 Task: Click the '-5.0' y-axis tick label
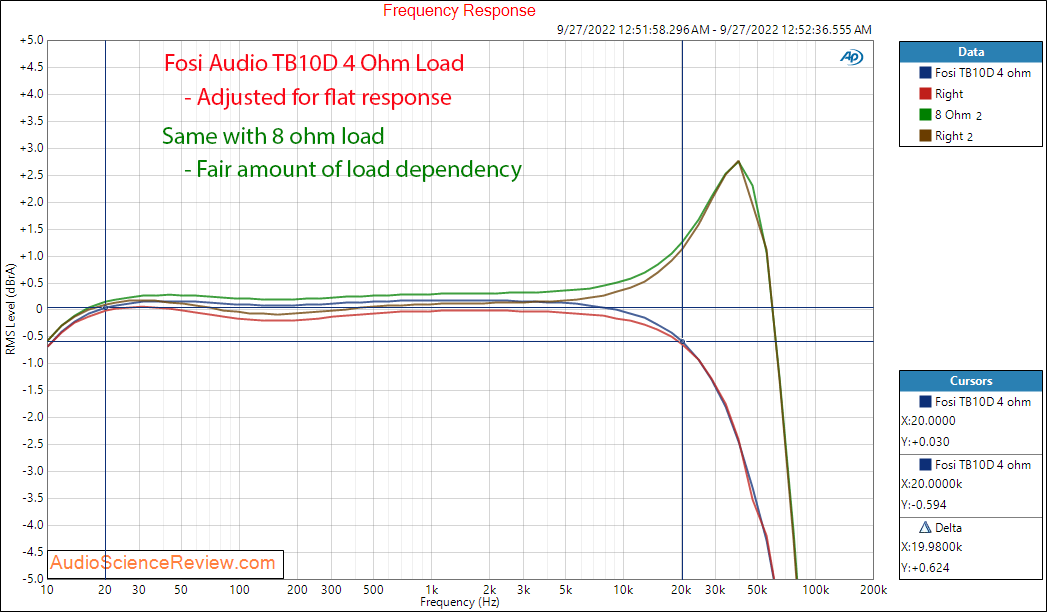click(x=31, y=579)
